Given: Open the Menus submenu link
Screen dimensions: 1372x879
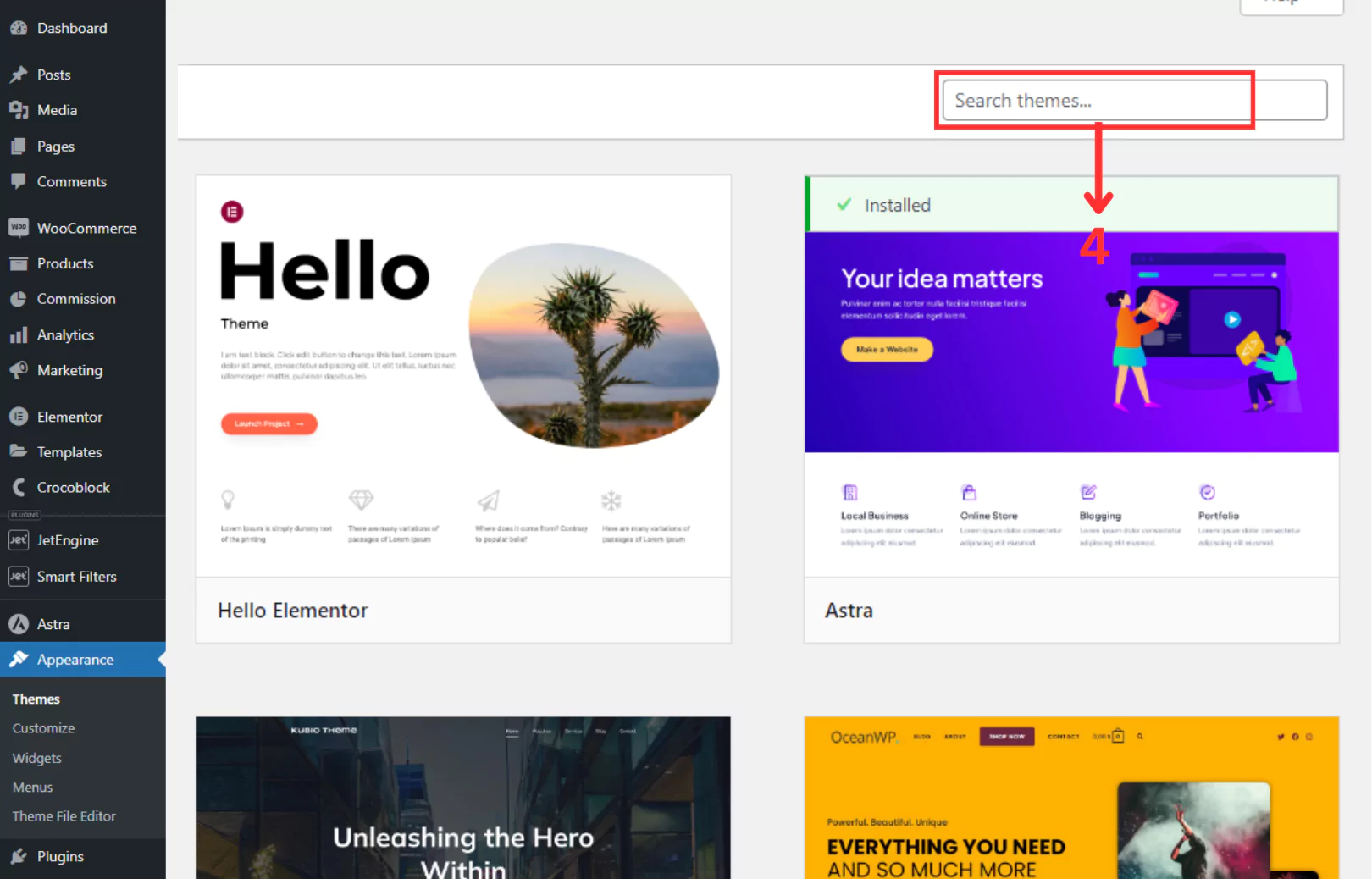Looking at the screenshot, I should pyautogui.click(x=32, y=788).
